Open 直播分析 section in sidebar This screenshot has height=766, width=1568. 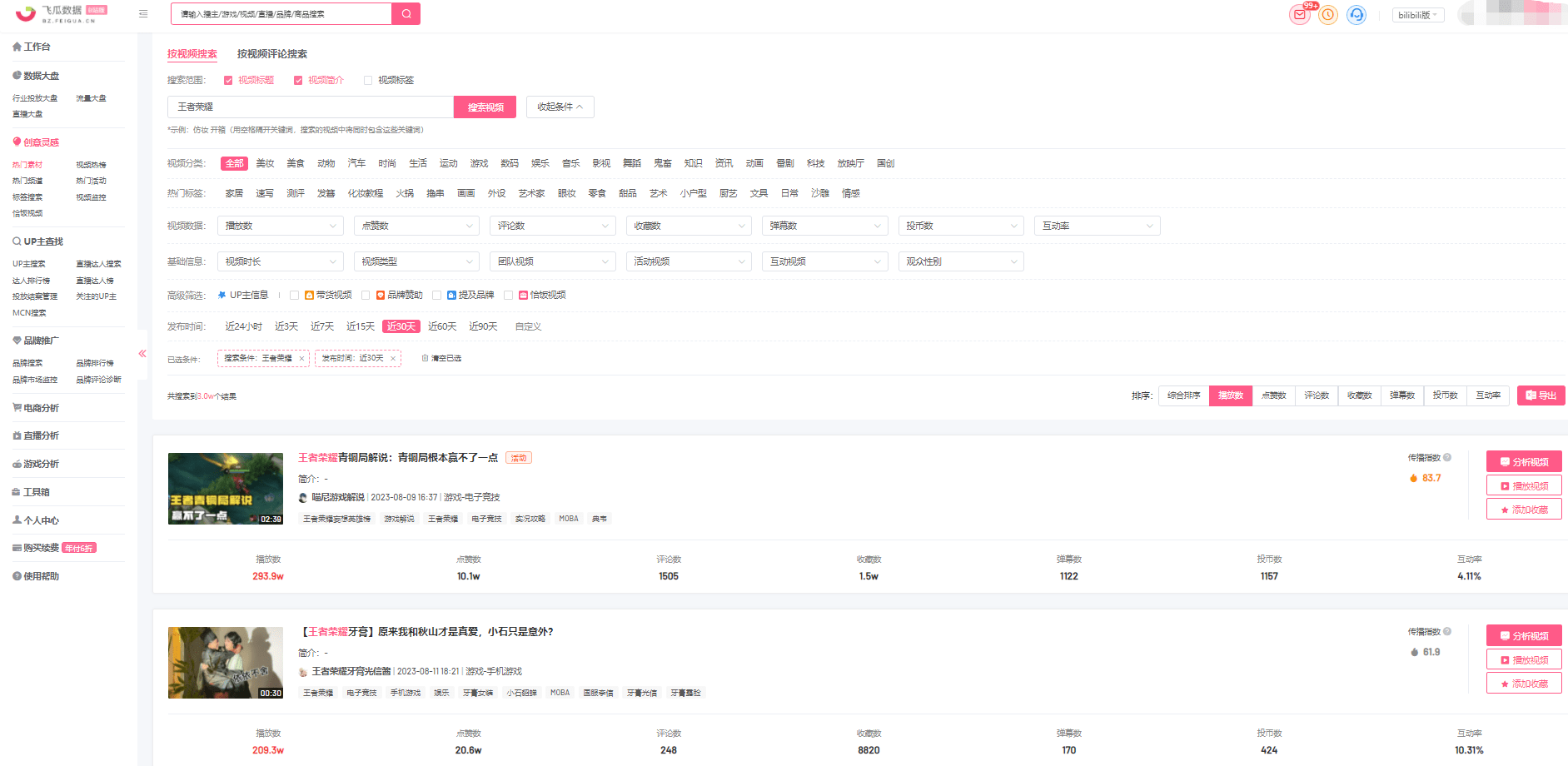(x=36, y=435)
